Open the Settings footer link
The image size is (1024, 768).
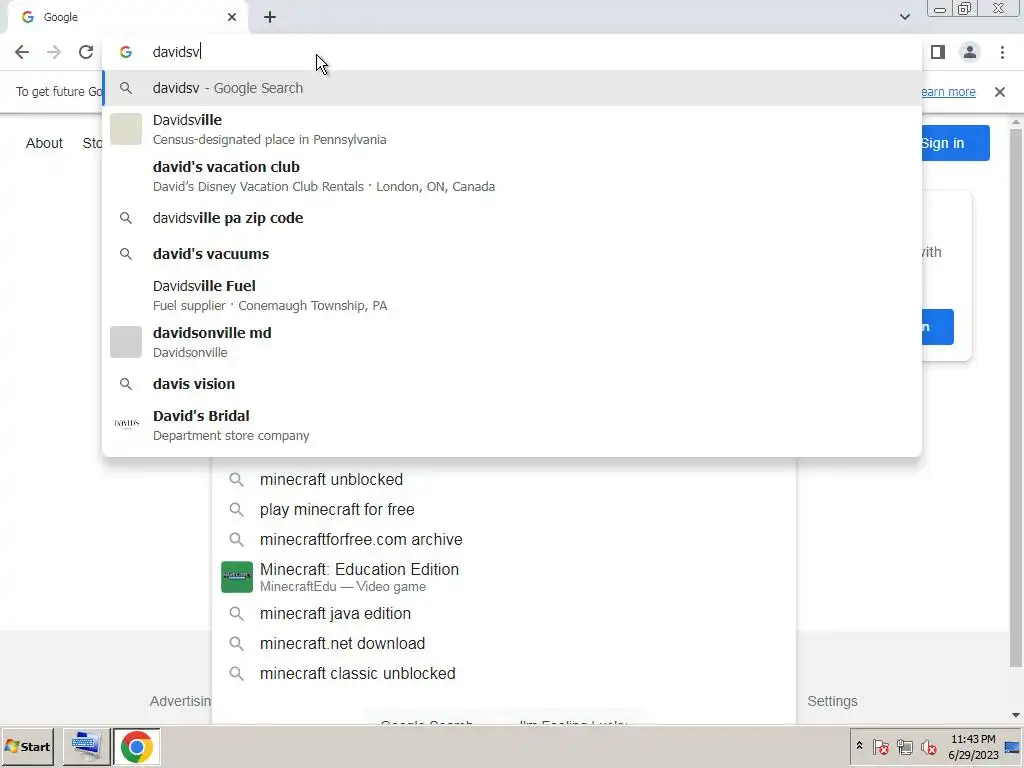832,701
